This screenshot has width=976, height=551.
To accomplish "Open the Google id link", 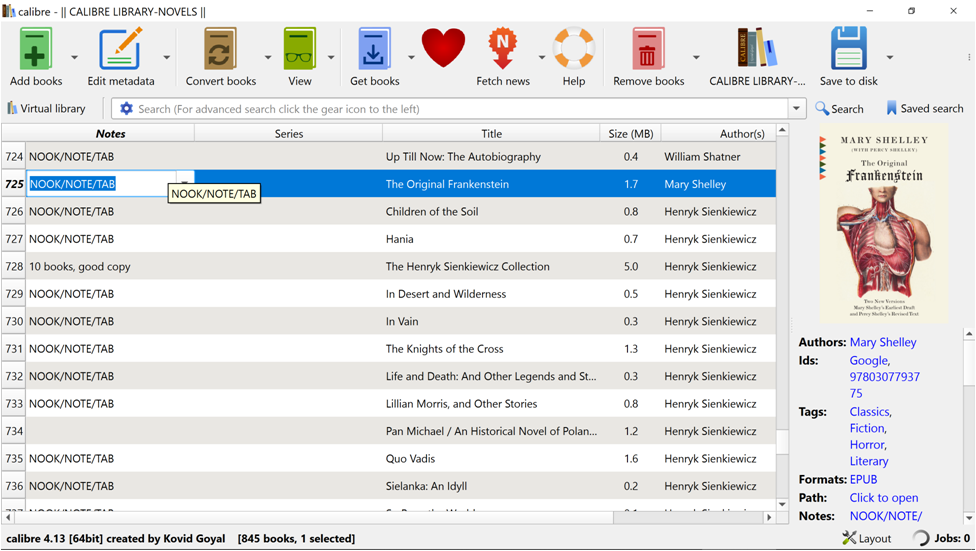I will tap(869, 360).
